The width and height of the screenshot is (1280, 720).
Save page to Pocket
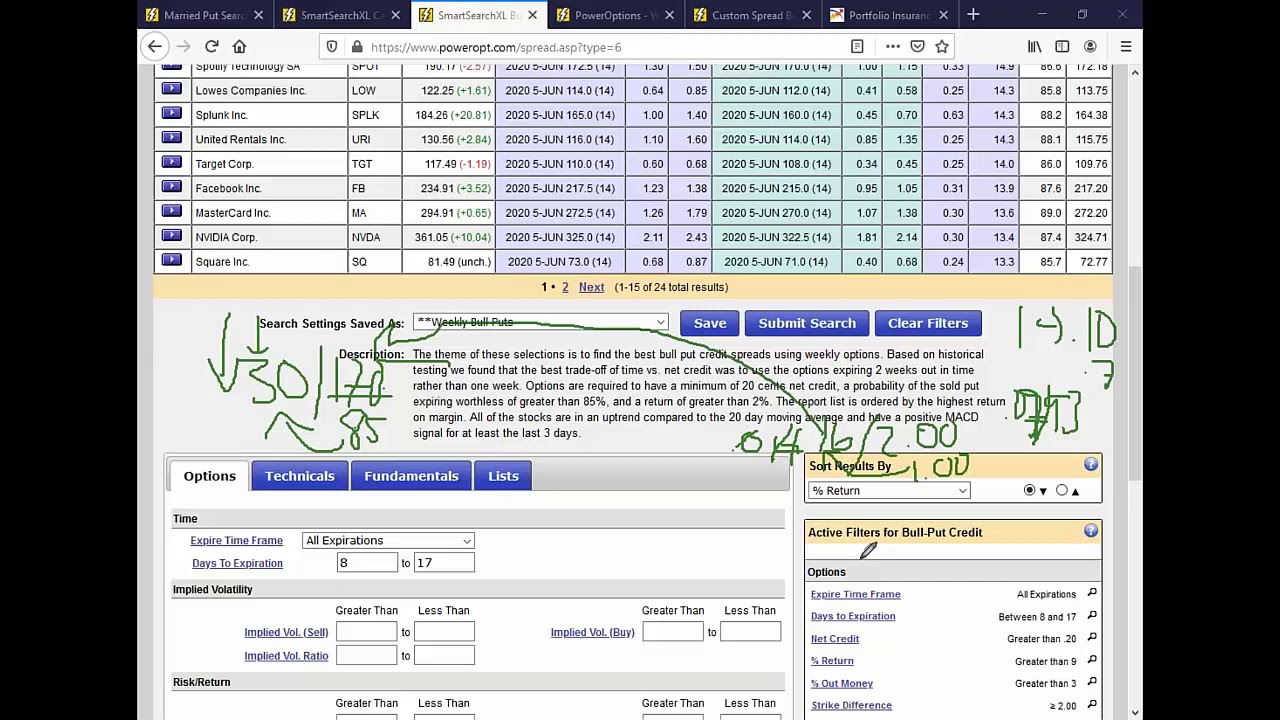917,46
